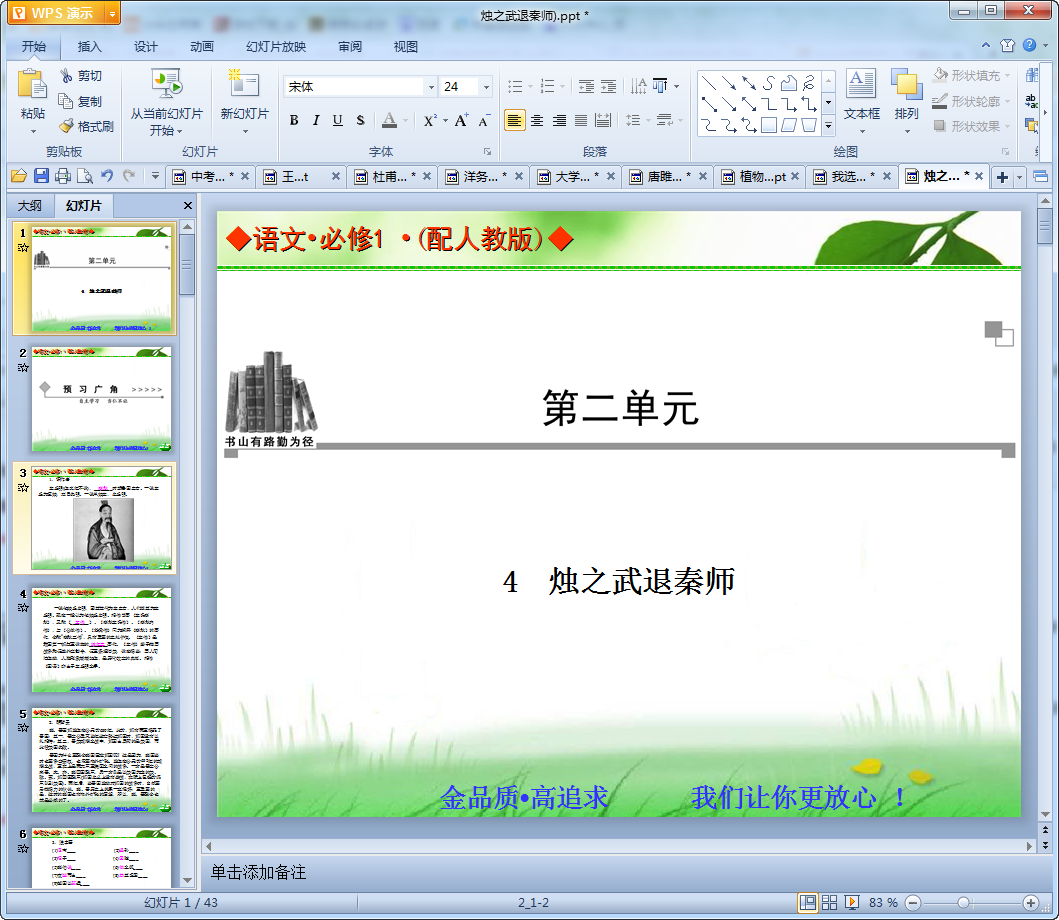The image size is (1059, 920).
Task: Start slideshow from status bar icon
Action: coord(852,902)
